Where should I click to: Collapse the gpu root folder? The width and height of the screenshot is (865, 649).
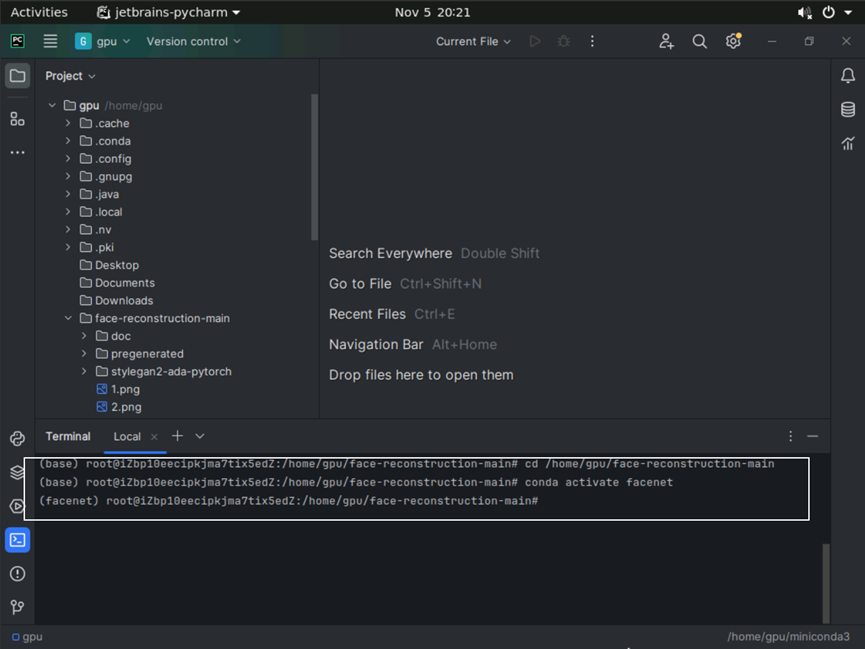tap(52, 105)
